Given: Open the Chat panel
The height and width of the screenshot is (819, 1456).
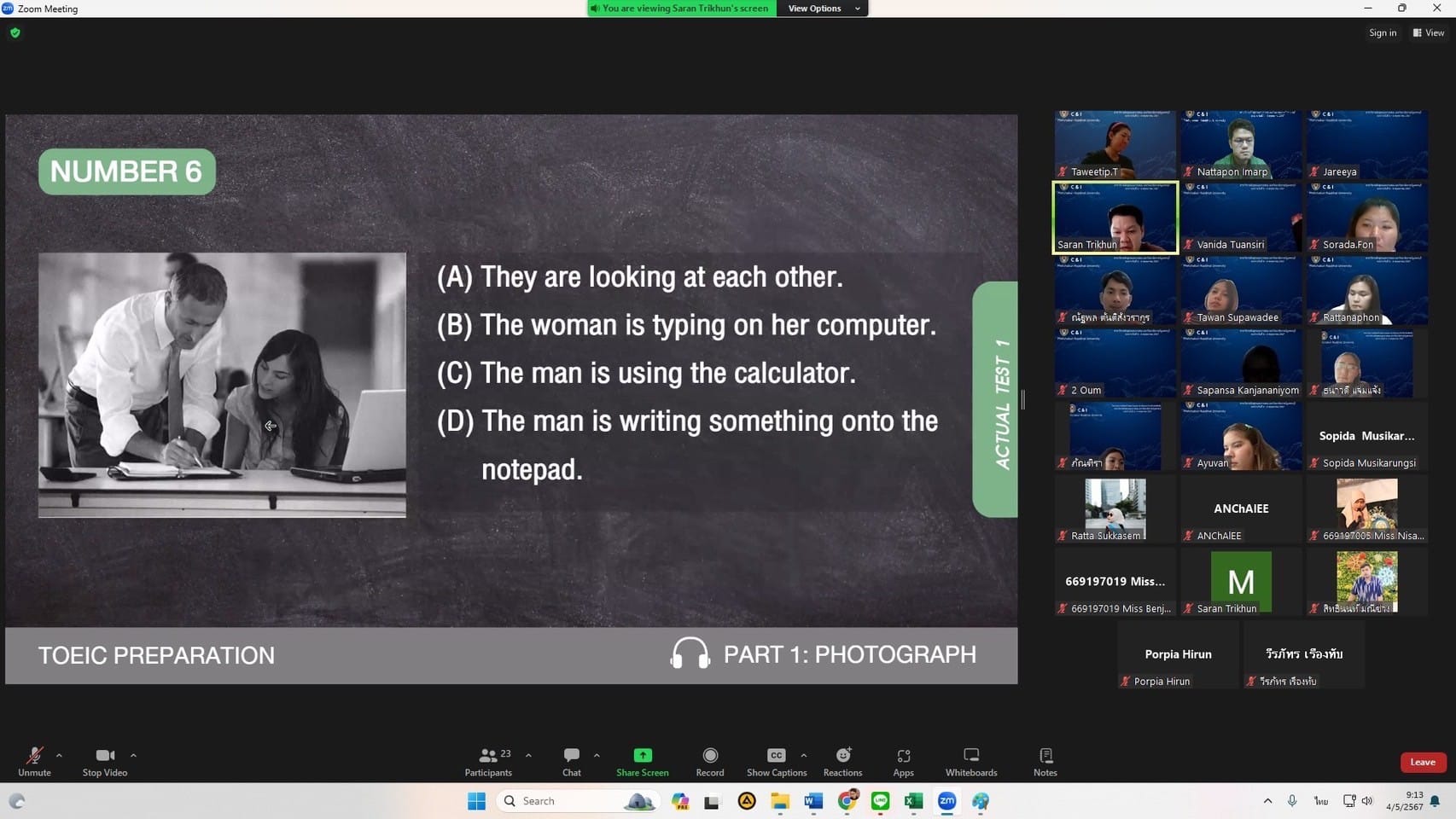Looking at the screenshot, I should [x=571, y=761].
